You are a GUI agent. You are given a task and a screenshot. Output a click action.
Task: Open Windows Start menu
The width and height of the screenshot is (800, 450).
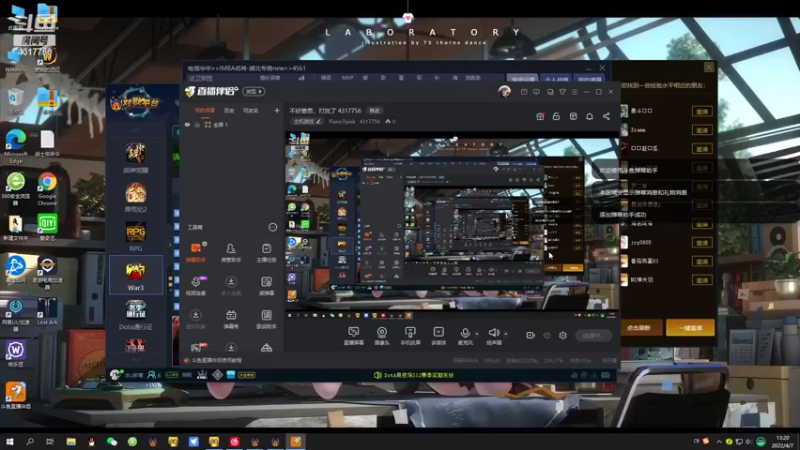click(9, 441)
